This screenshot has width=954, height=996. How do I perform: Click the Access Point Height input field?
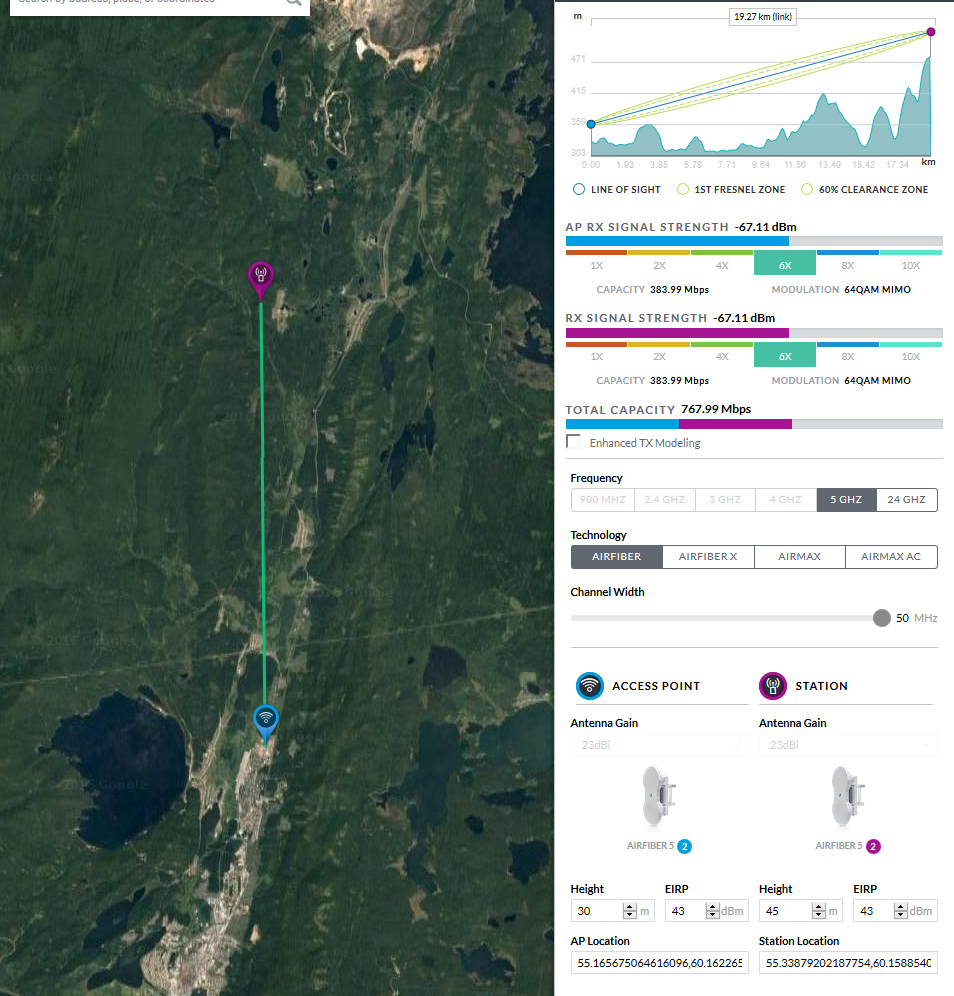coord(612,911)
